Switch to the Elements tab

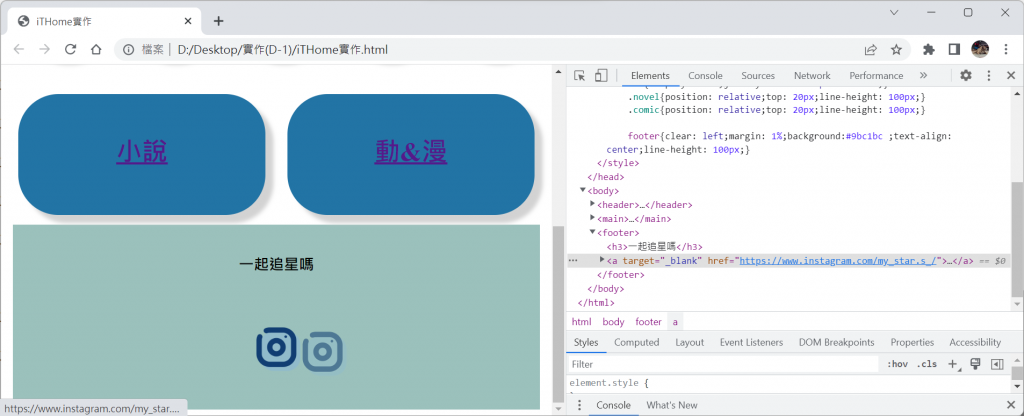tap(650, 76)
